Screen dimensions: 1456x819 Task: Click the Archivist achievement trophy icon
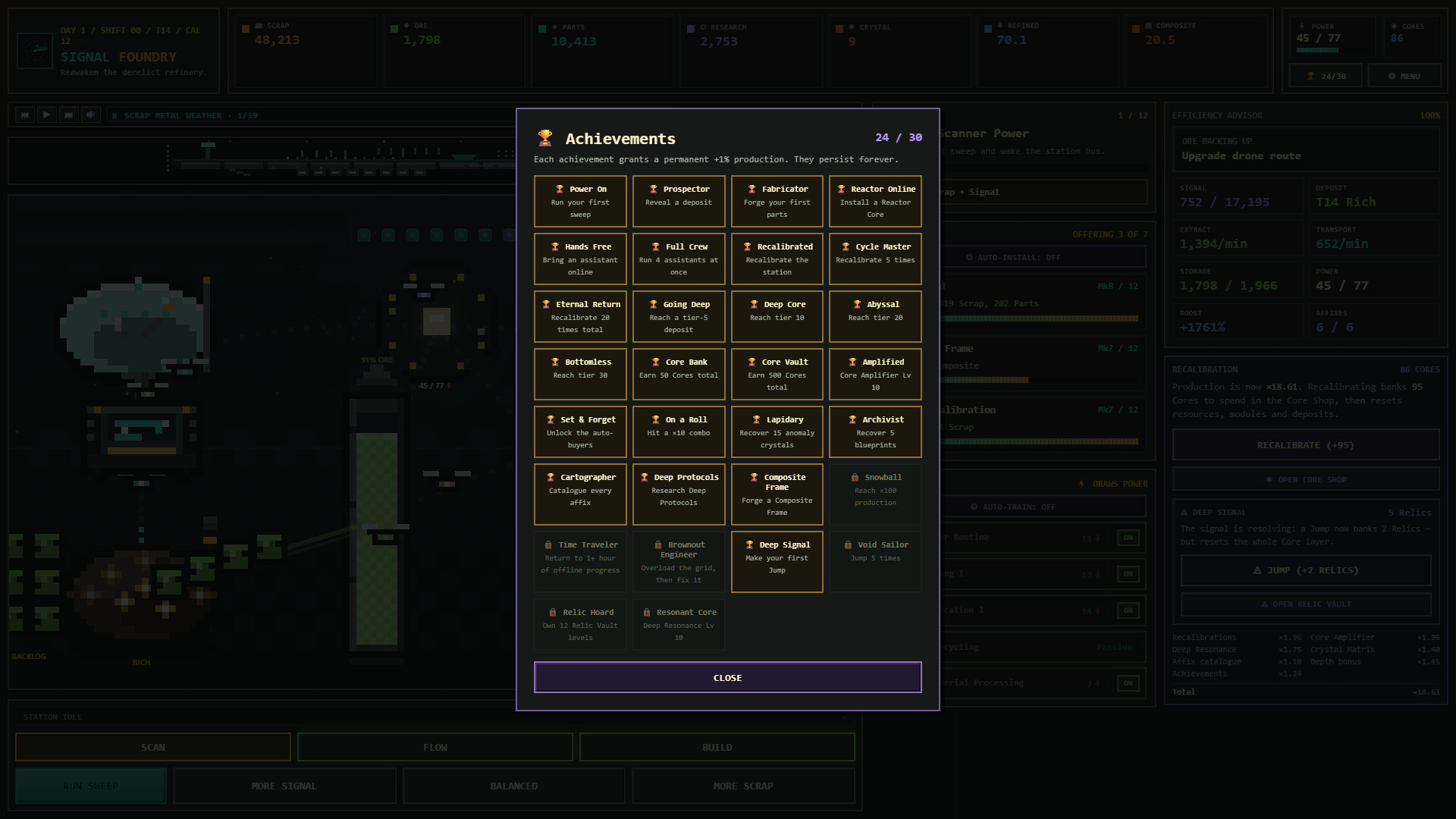(x=852, y=419)
